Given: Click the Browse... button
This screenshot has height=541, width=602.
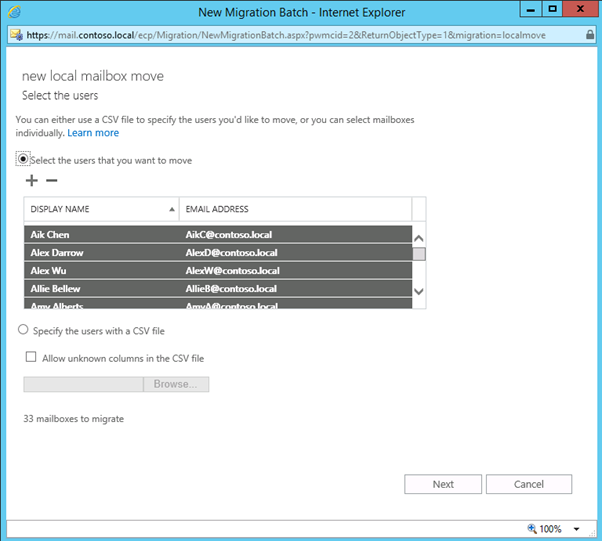Looking at the screenshot, I should [176, 384].
